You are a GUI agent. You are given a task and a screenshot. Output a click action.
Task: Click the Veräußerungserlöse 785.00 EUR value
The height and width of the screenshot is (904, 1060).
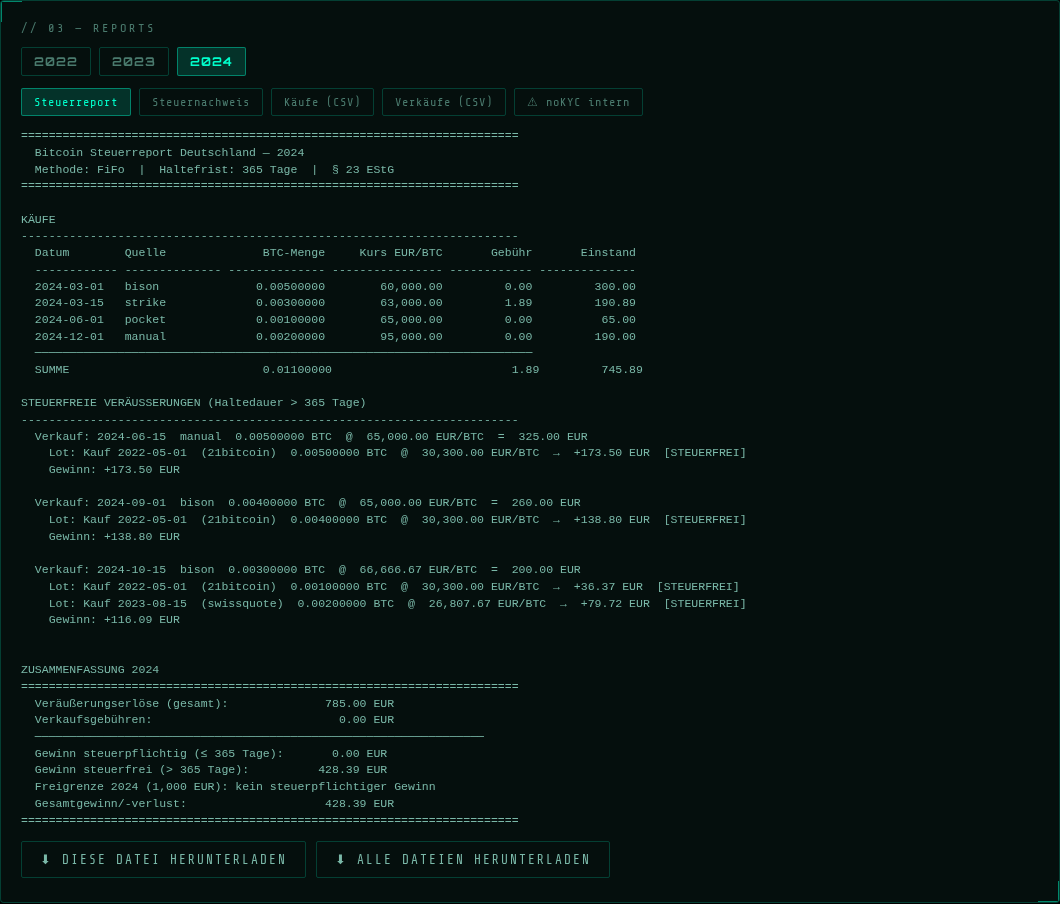tap(360, 704)
